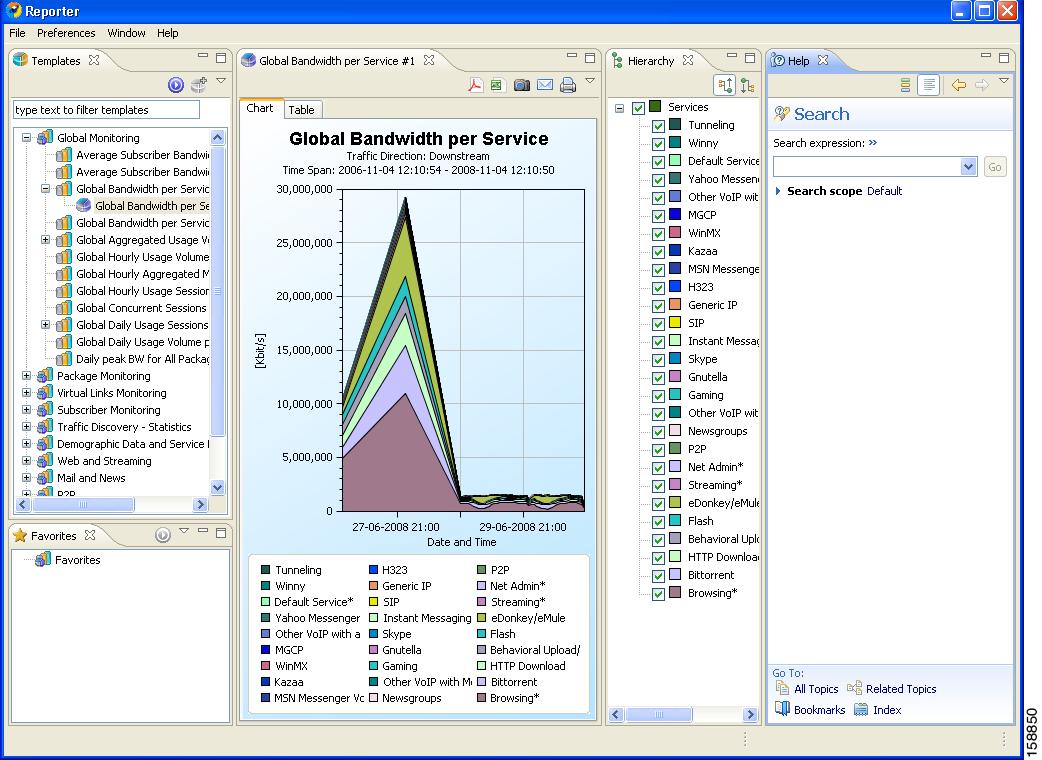Disable the Bittorrent service checkbox
1042x760 pixels.
coord(658,576)
